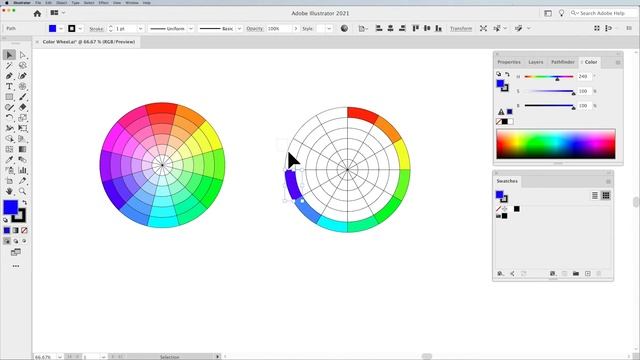Viewport: 640px width, 360px height.
Task: Click the Transform link in control bar
Action: point(461,29)
